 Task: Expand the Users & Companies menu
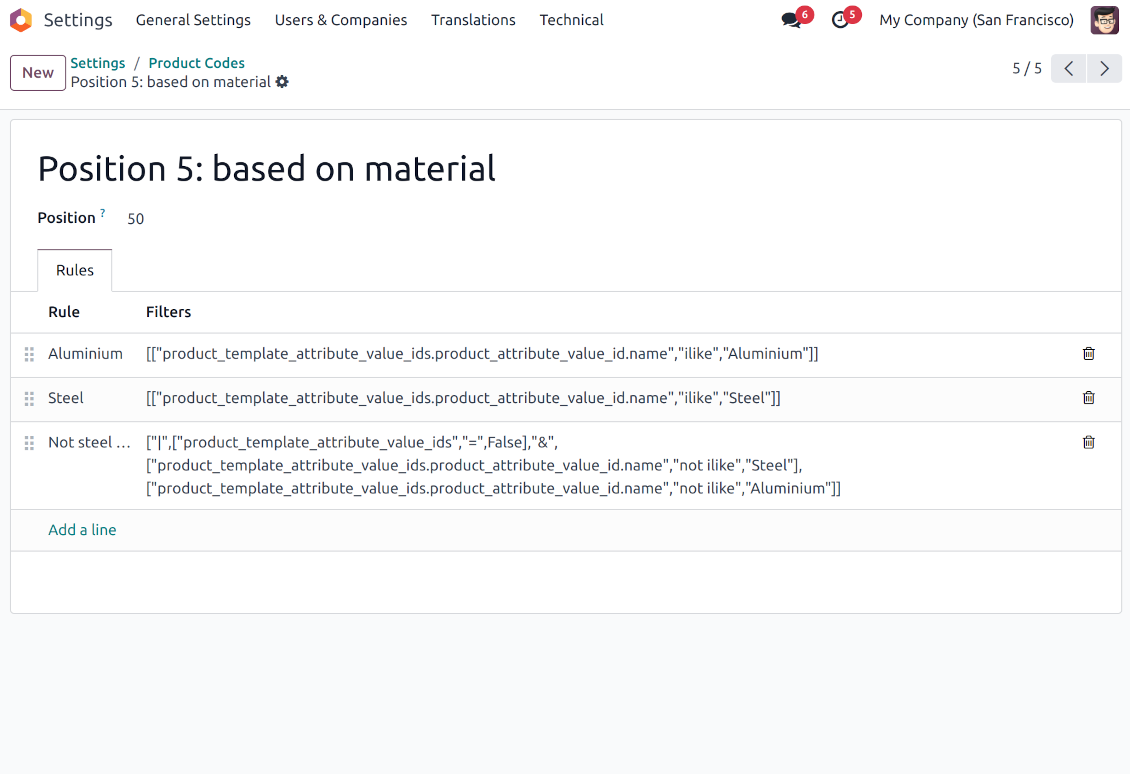[x=341, y=20]
